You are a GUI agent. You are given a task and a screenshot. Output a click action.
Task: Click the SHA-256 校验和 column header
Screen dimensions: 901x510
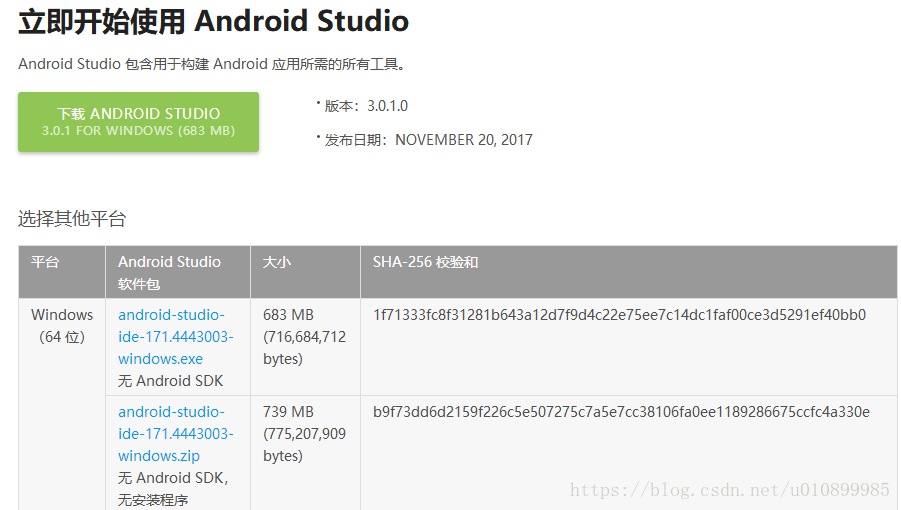426,262
